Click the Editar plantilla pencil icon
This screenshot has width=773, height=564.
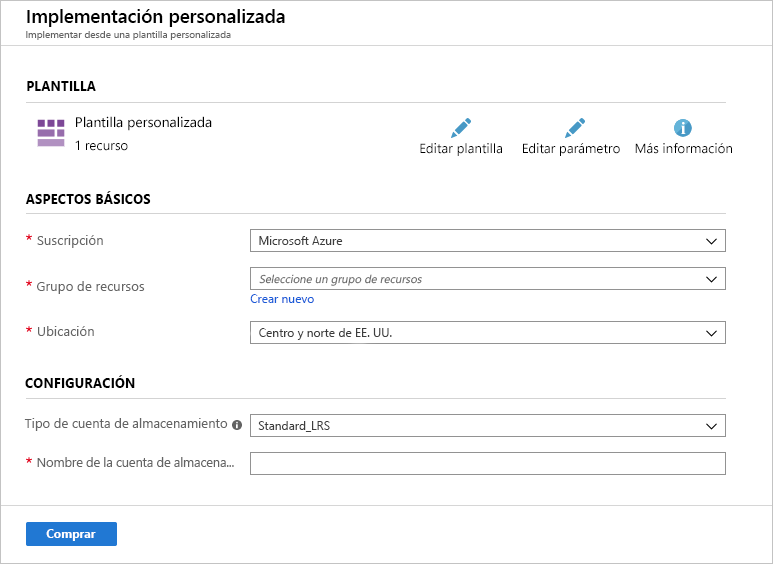pyautogui.click(x=461, y=128)
